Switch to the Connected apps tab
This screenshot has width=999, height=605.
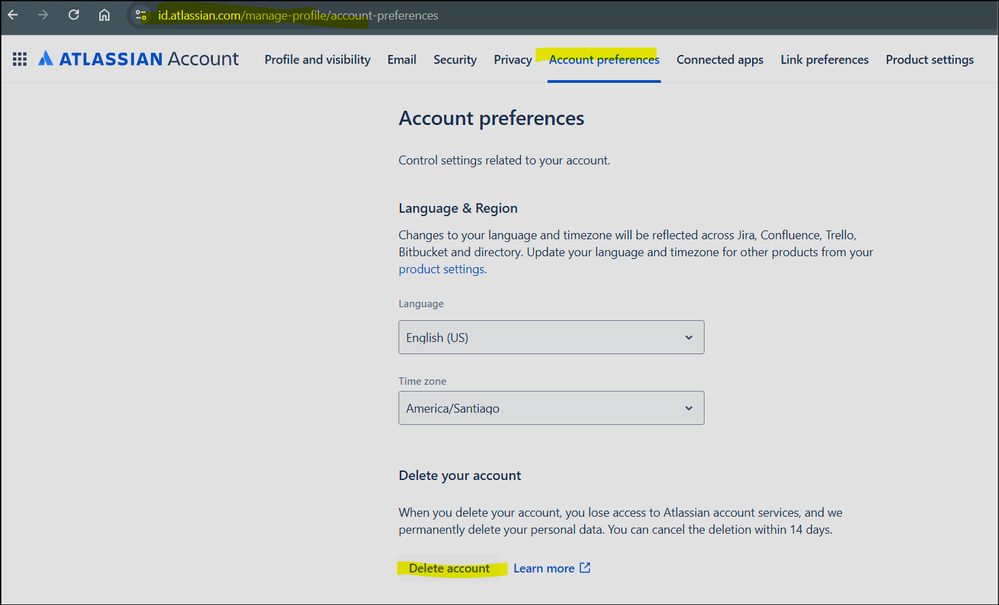click(720, 59)
